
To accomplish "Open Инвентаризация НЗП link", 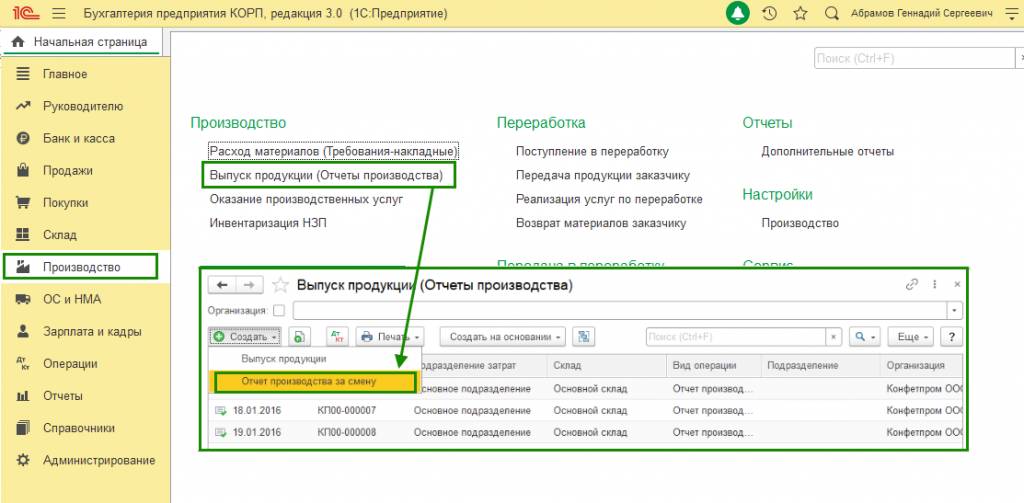I will pyautogui.click(x=268, y=223).
